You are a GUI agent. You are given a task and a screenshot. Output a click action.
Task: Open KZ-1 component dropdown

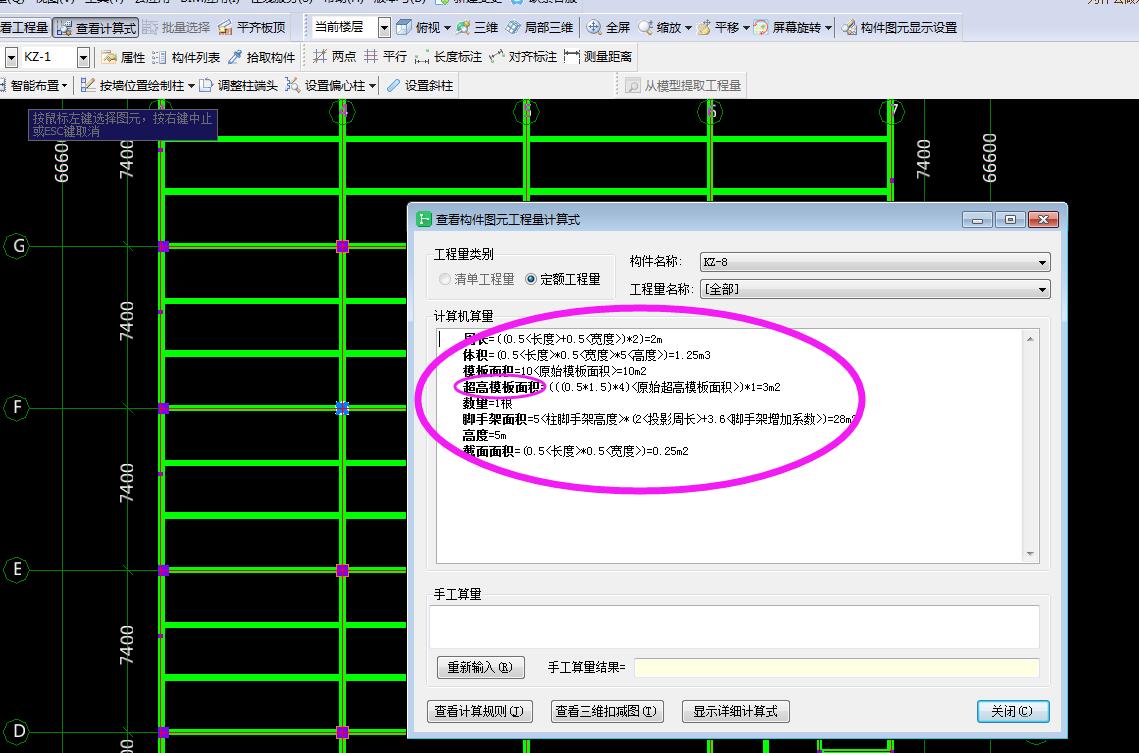pos(84,57)
